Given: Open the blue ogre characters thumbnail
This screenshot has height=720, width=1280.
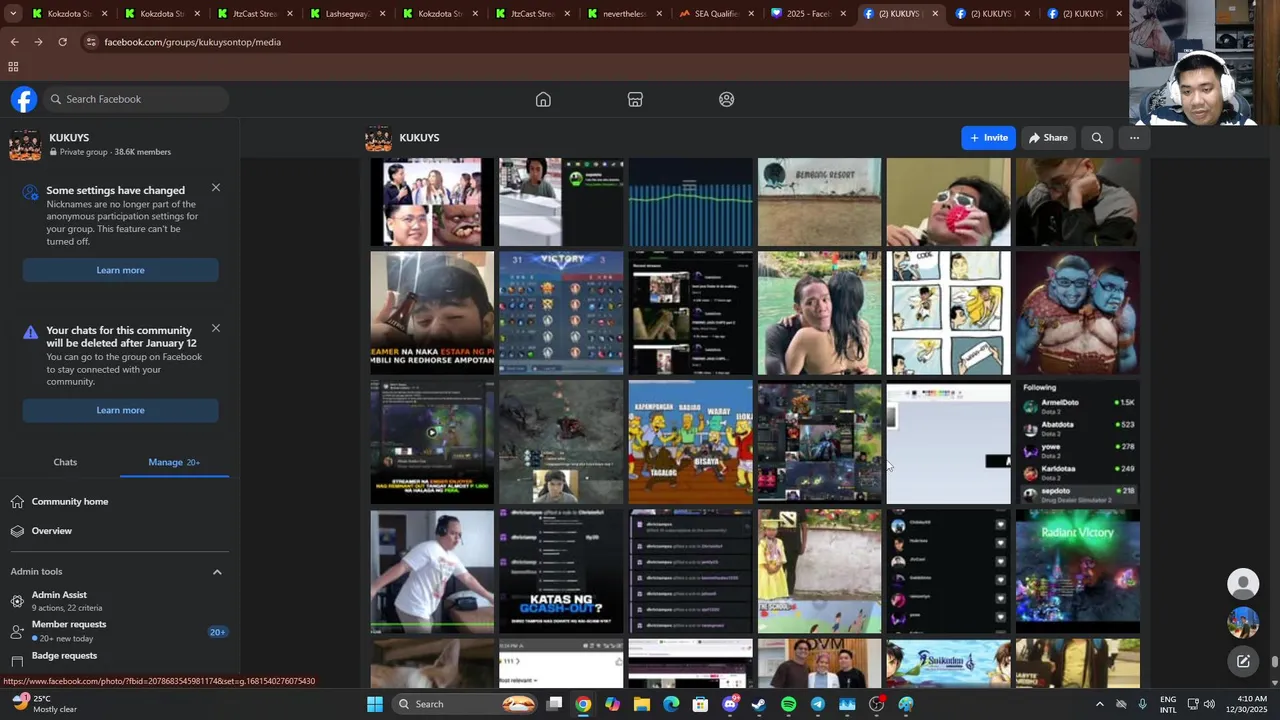Looking at the screenshot, I should pos(1077,312).
